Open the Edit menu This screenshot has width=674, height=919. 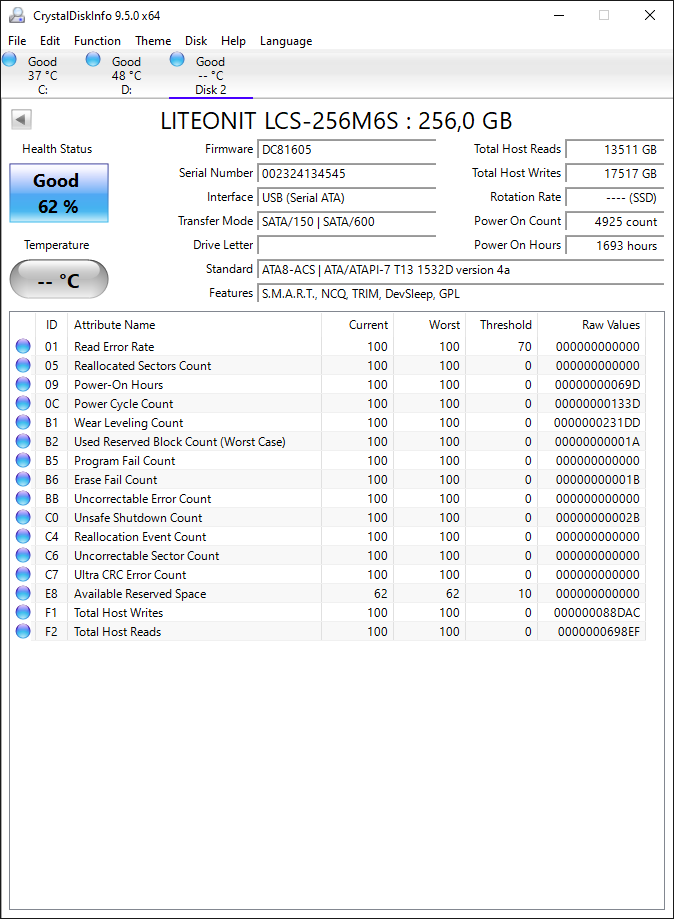pyautogui.click(x=50, y=40)
